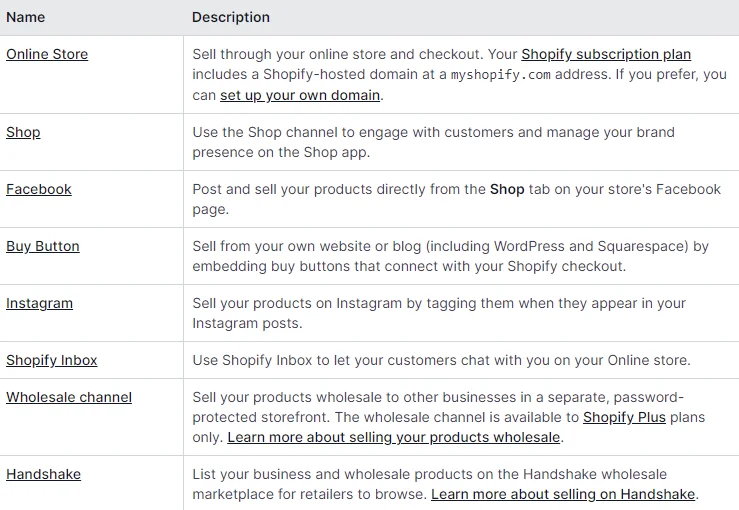The height and width of the screenshot is (510, 739).
Task: Visit the Shopify Inbox link
Action: pyautogui.click(x=52, y=361)
